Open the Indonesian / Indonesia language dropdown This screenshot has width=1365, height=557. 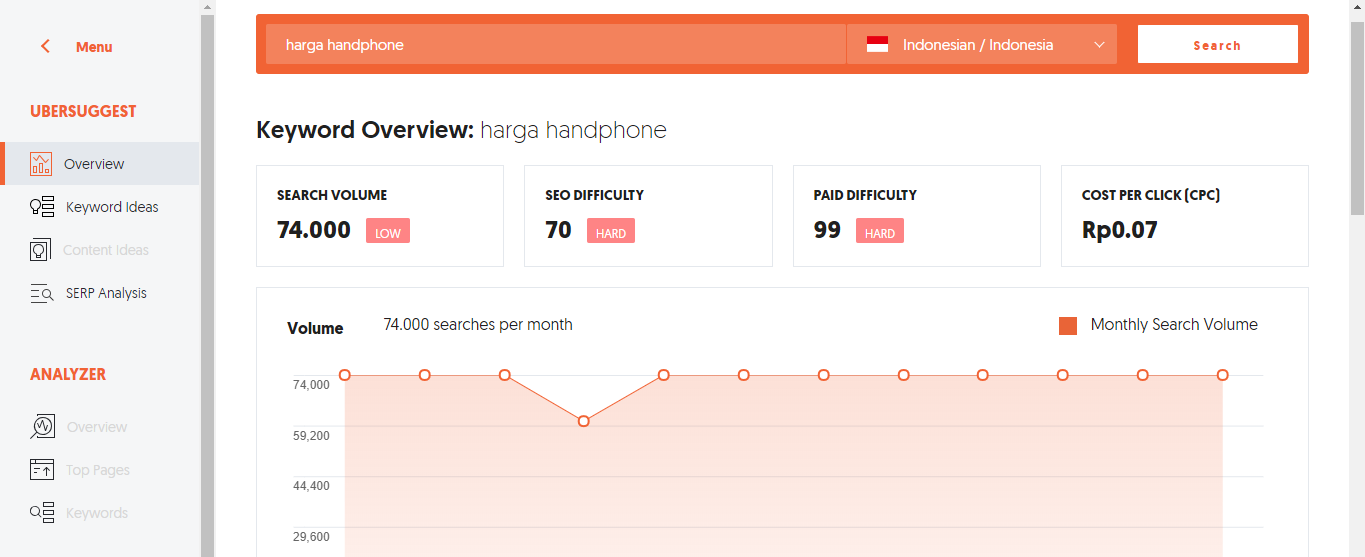(981, 45)
